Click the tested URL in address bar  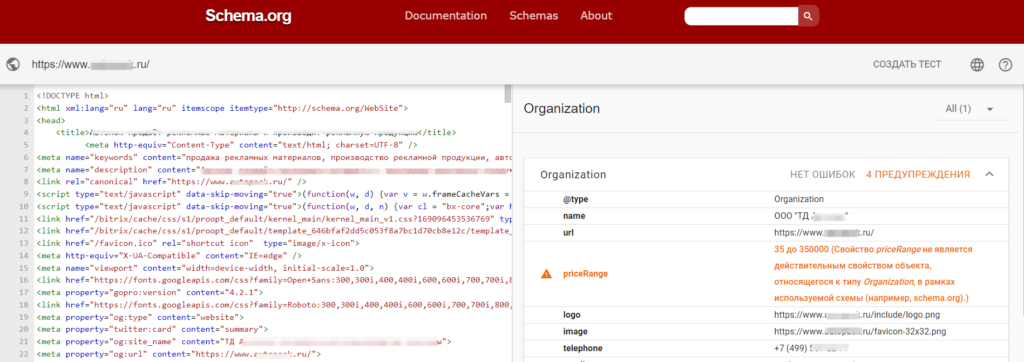pyautogui.click(x=91, y=65)
